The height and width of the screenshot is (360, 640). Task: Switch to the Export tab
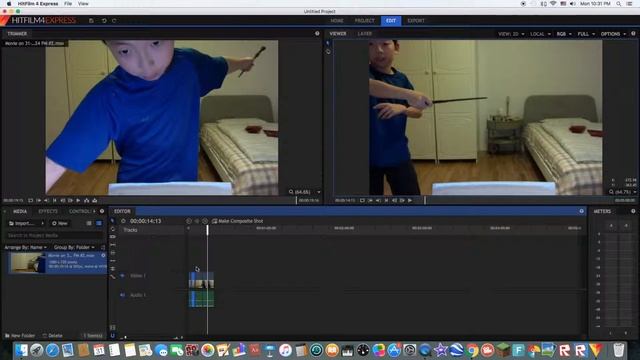pos(416,20)
